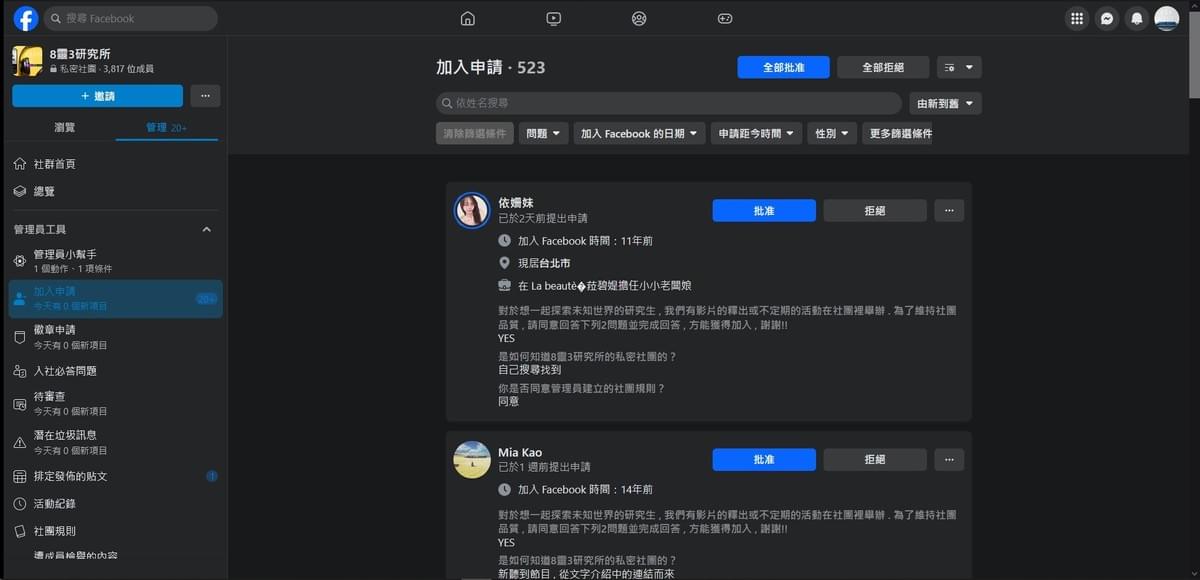Open the 更多篩選條件 filters

898,133
